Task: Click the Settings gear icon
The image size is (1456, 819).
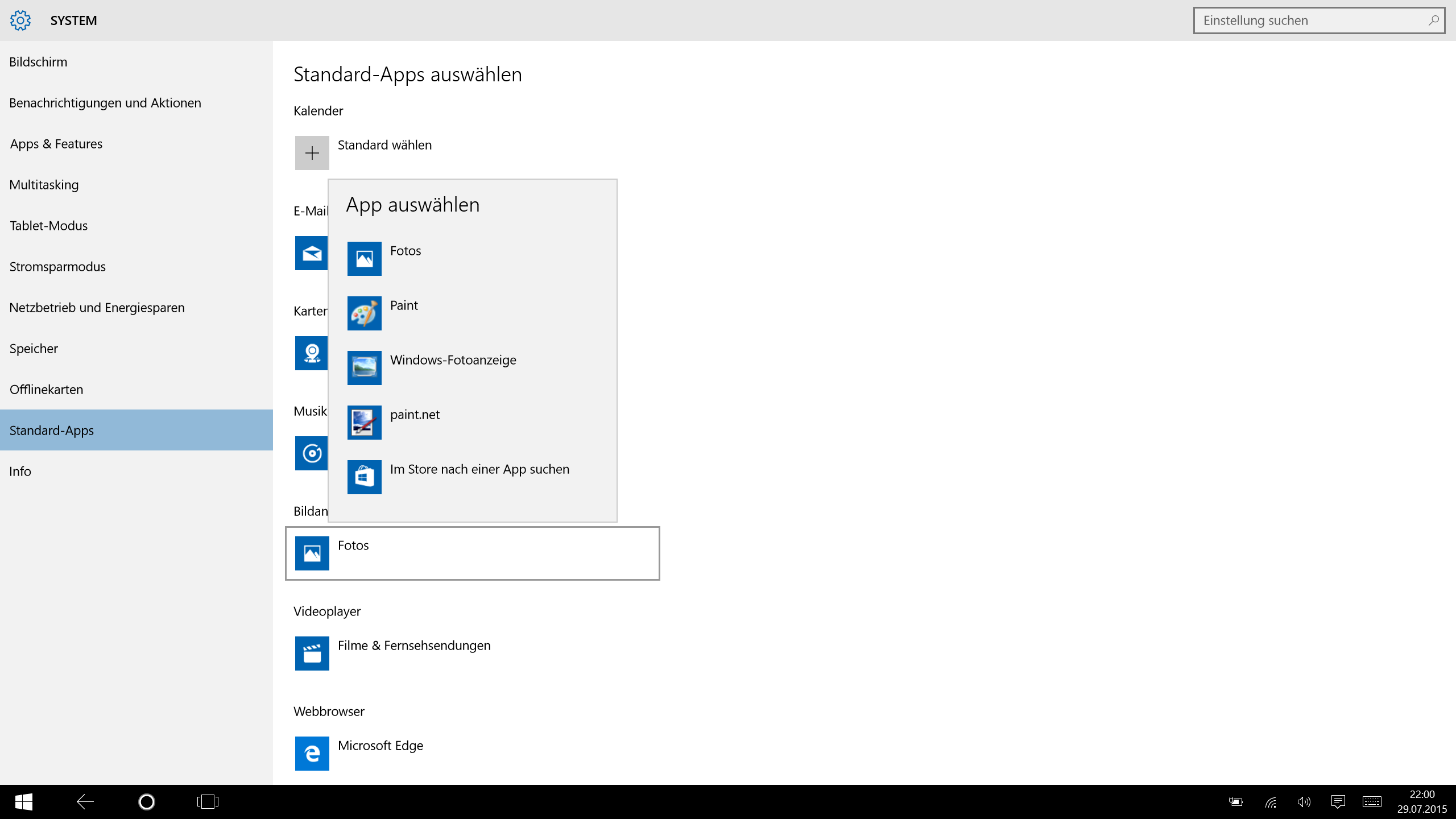Action: (x=20, y=20)
